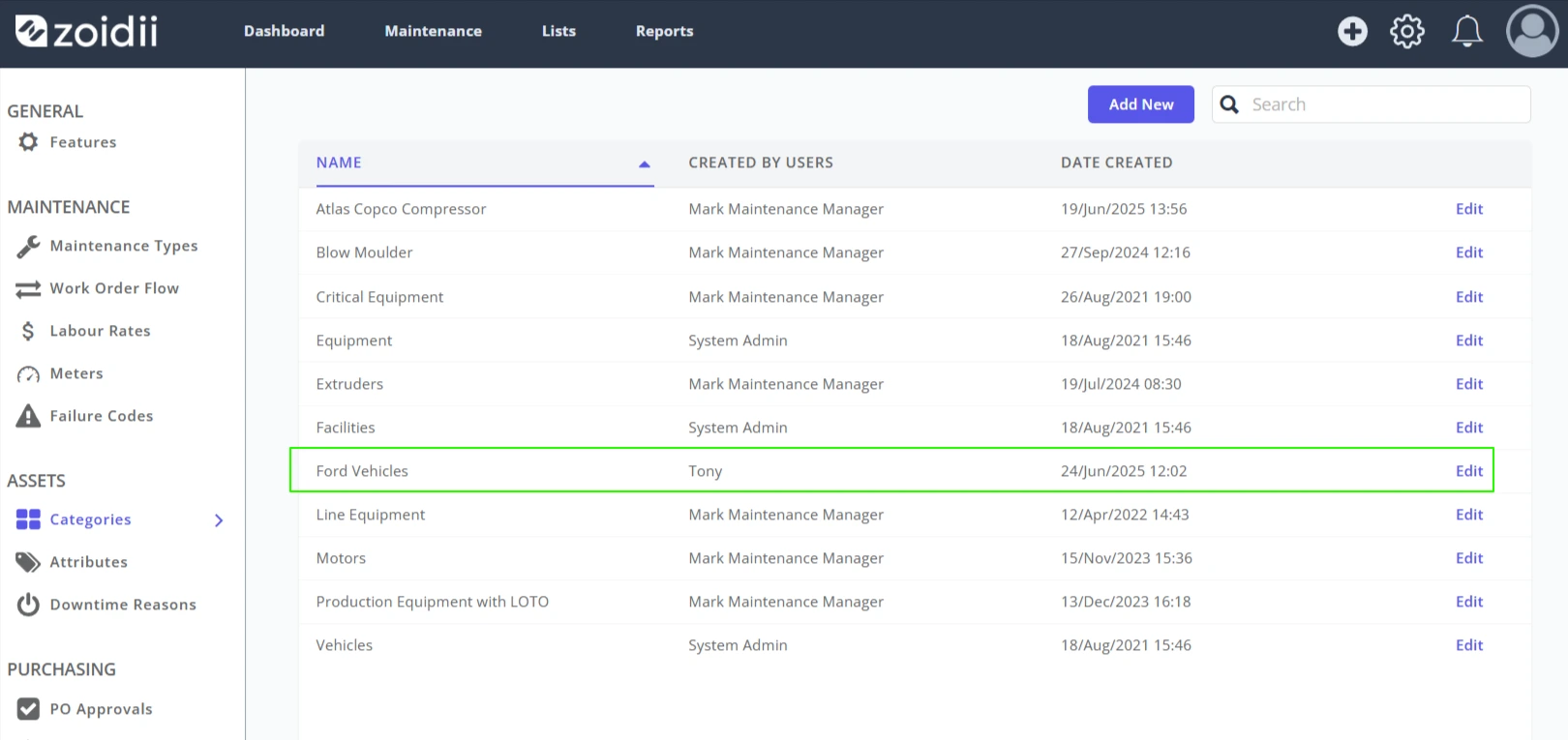
Task: Open the Lists menu
Action: click(558, 31)
